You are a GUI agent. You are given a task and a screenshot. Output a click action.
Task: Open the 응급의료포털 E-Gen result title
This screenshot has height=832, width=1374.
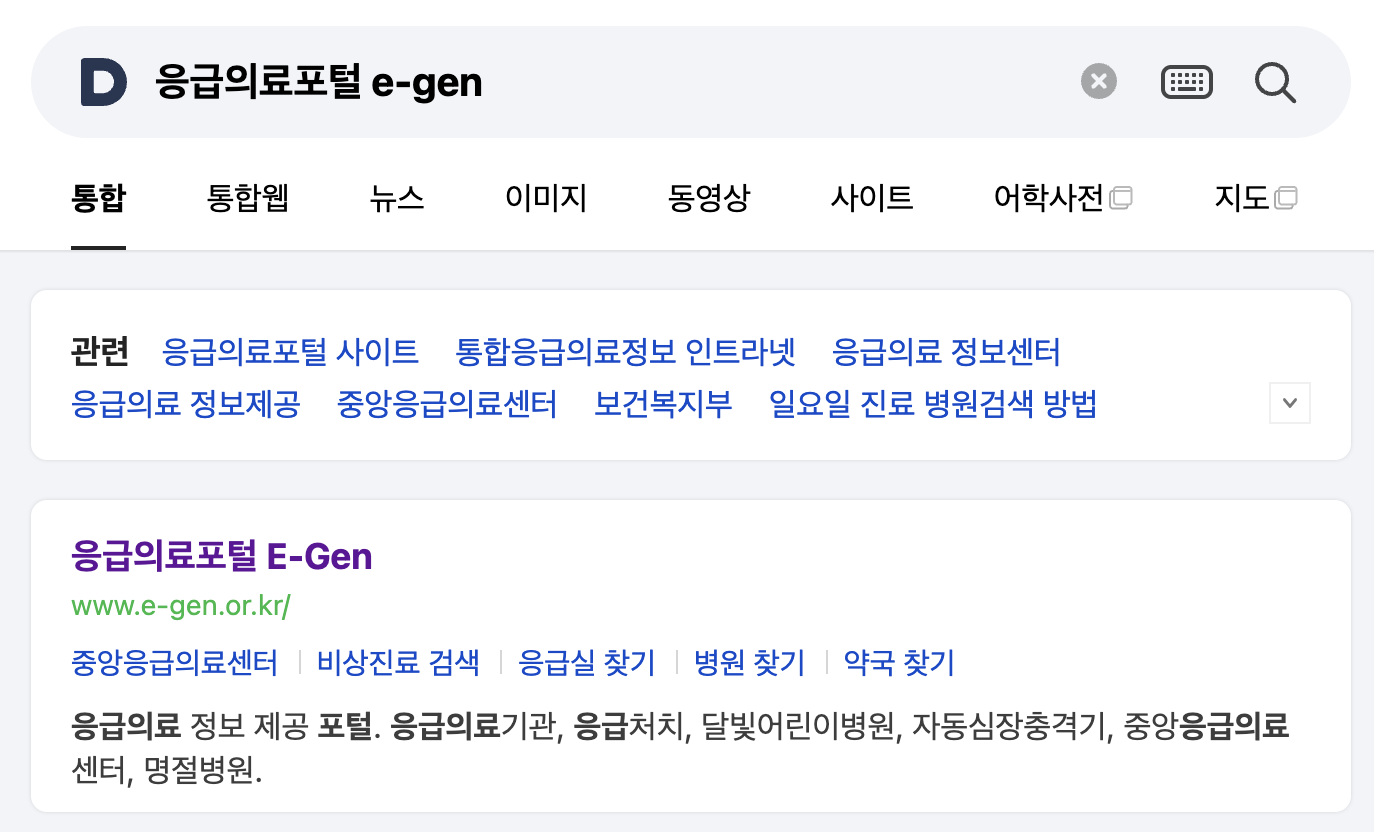[221, 556]
